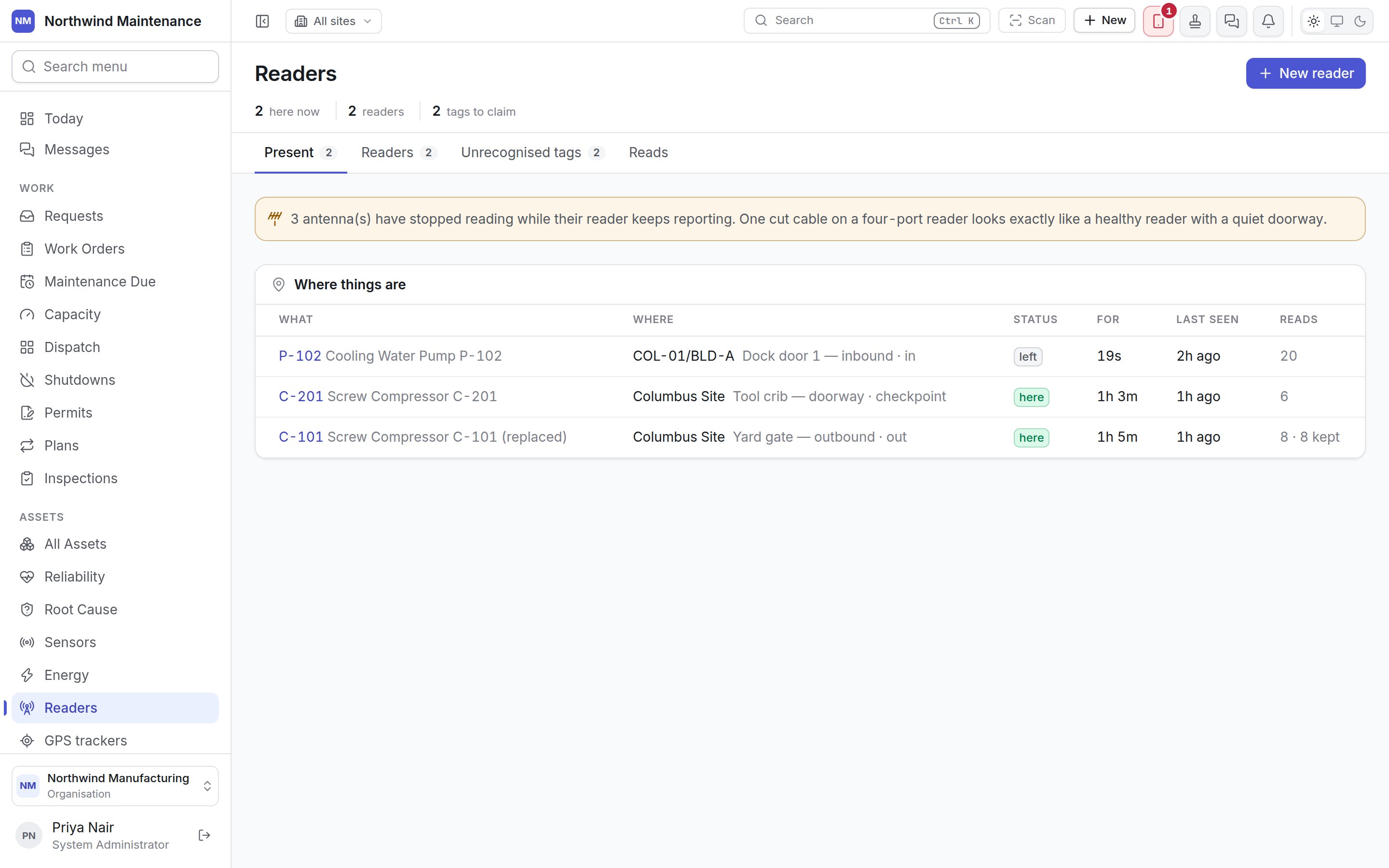1389x868 pixels.
Task: Click the New button in top bar
Action: click(1104, 21)
